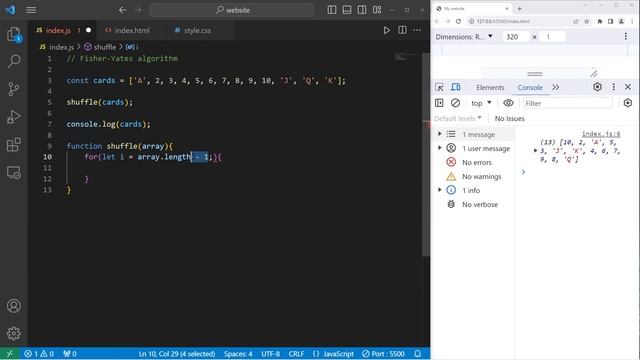Open the browser extensions puzzle icon
Viewport: 640px width, 360px height.
[x=600, y=21]
